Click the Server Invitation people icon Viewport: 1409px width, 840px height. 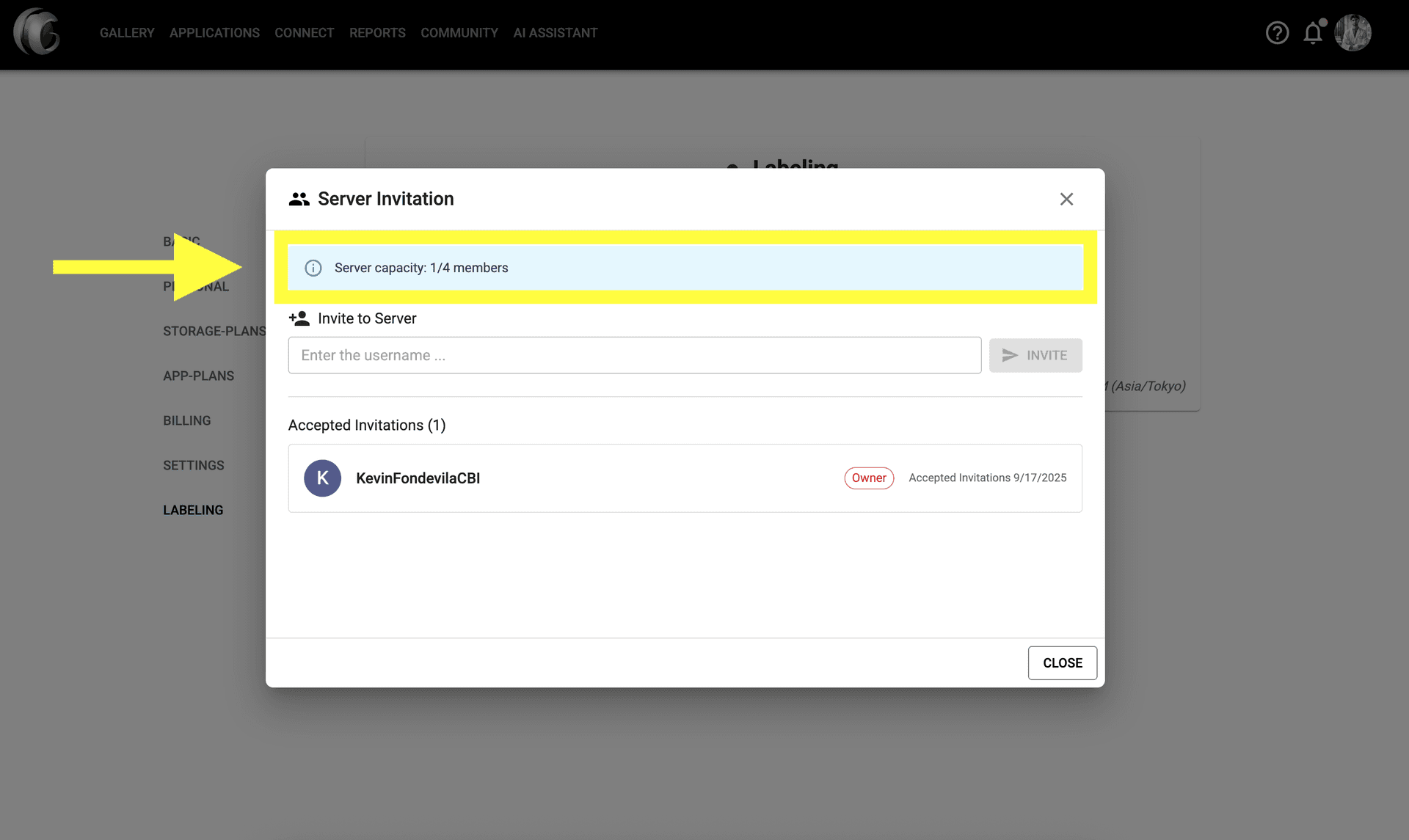click(299, 199)
